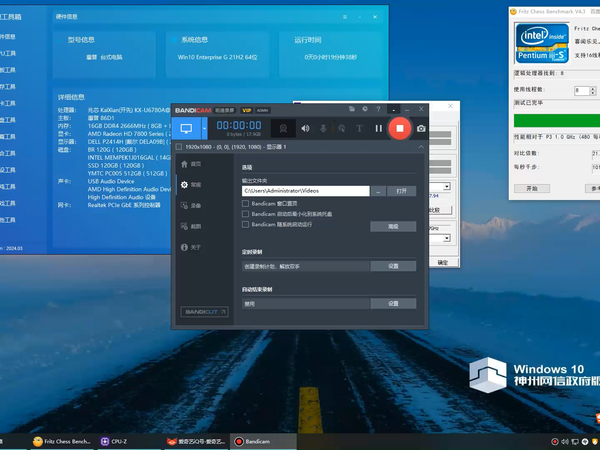This screenshot has height=450, width=600.
Task: Open the Home tab in Bandicam sidebar
Action: point(191,164)
